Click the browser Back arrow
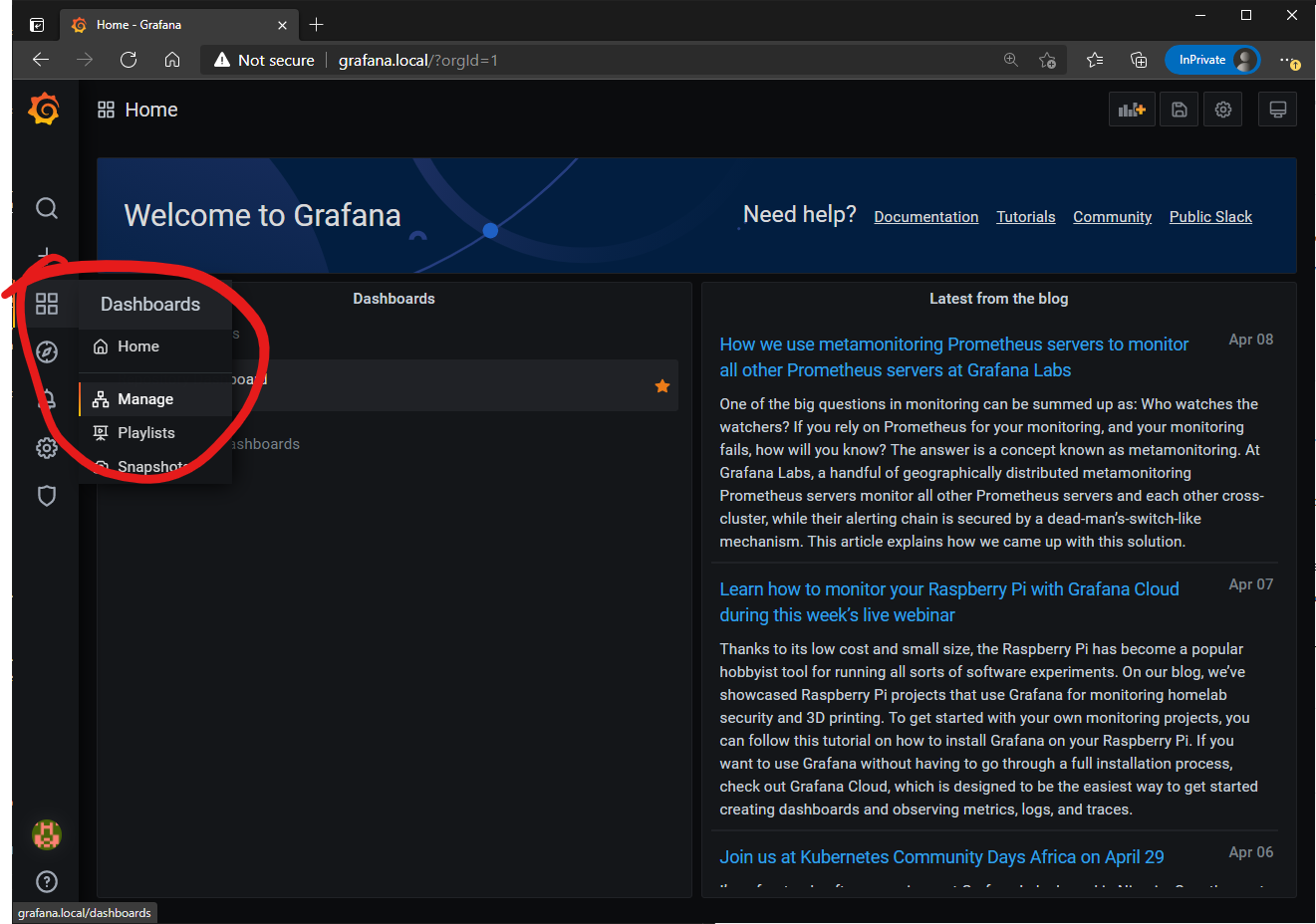 (41, 60)
